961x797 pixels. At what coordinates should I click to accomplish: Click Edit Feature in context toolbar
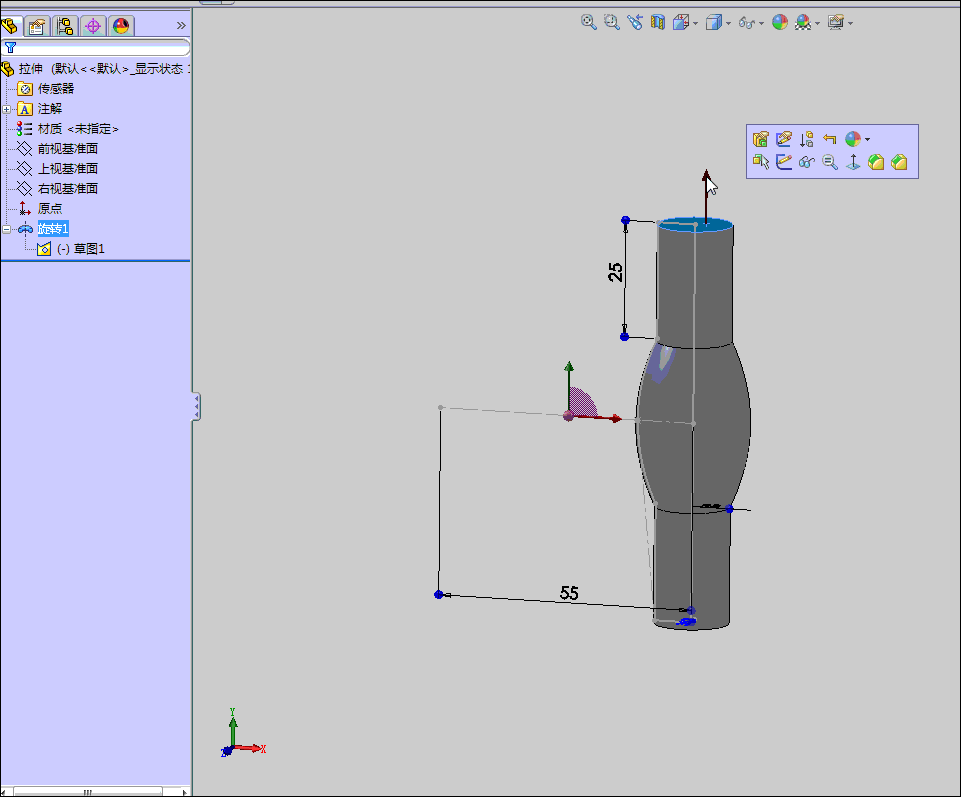point(761,139)
